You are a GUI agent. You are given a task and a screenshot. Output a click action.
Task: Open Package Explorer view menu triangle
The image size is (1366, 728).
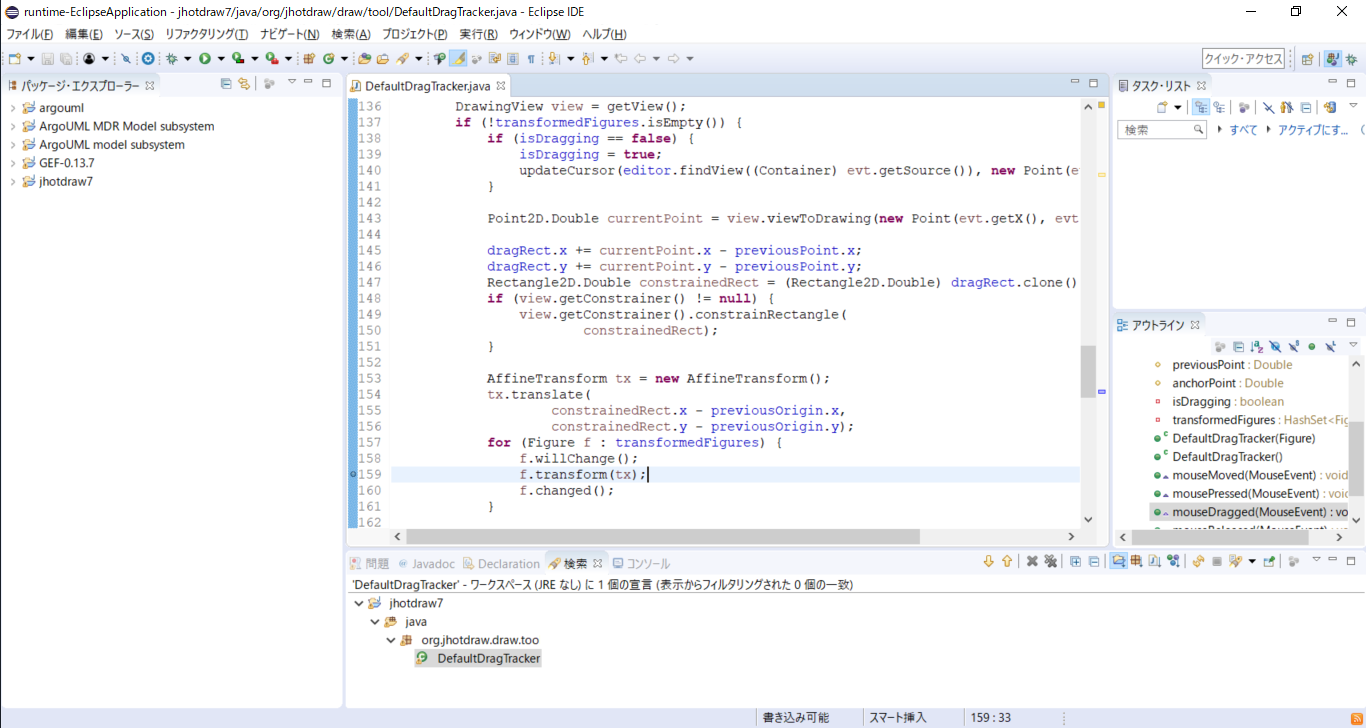291,83
